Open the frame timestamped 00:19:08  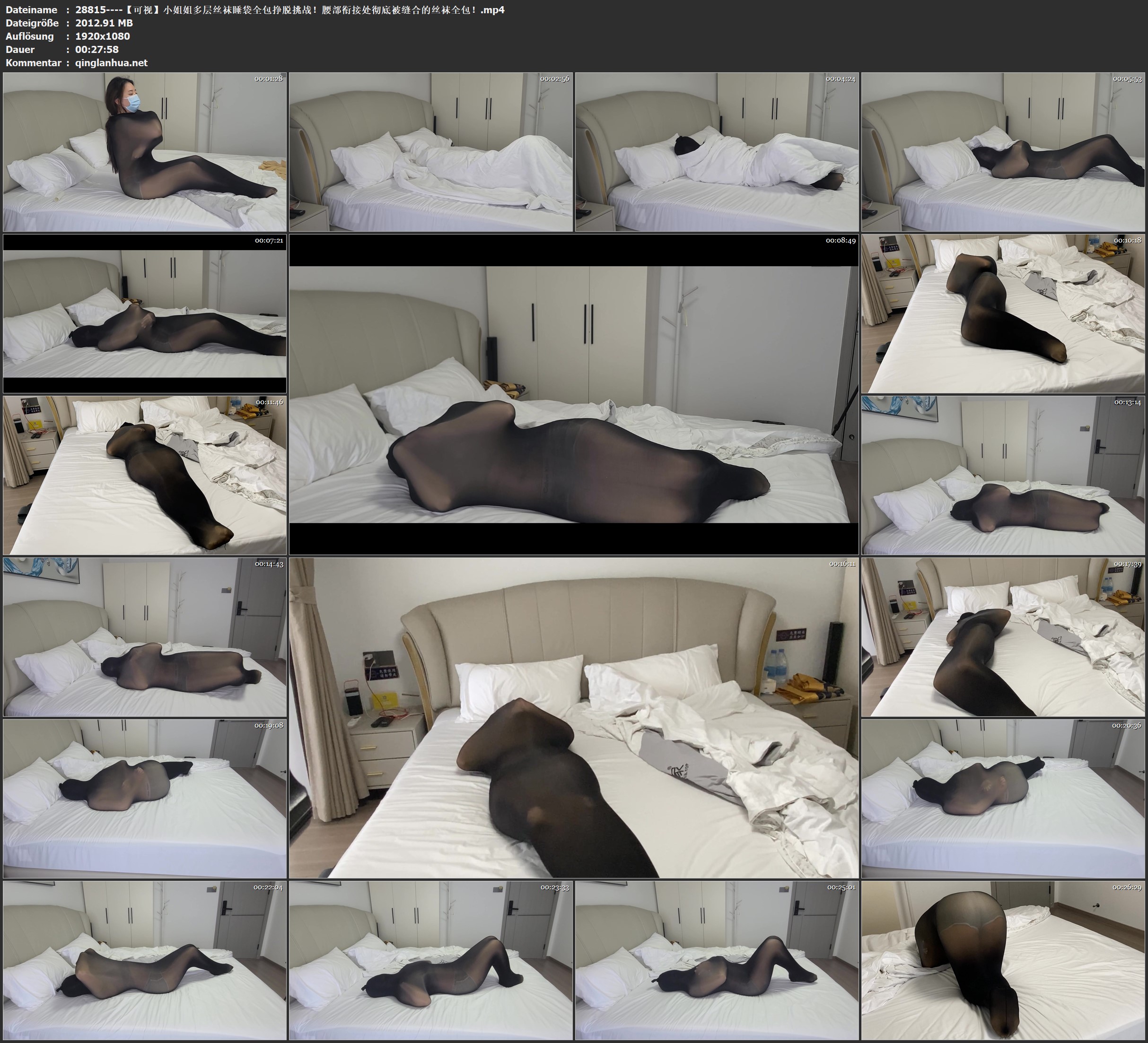[145, 799]
